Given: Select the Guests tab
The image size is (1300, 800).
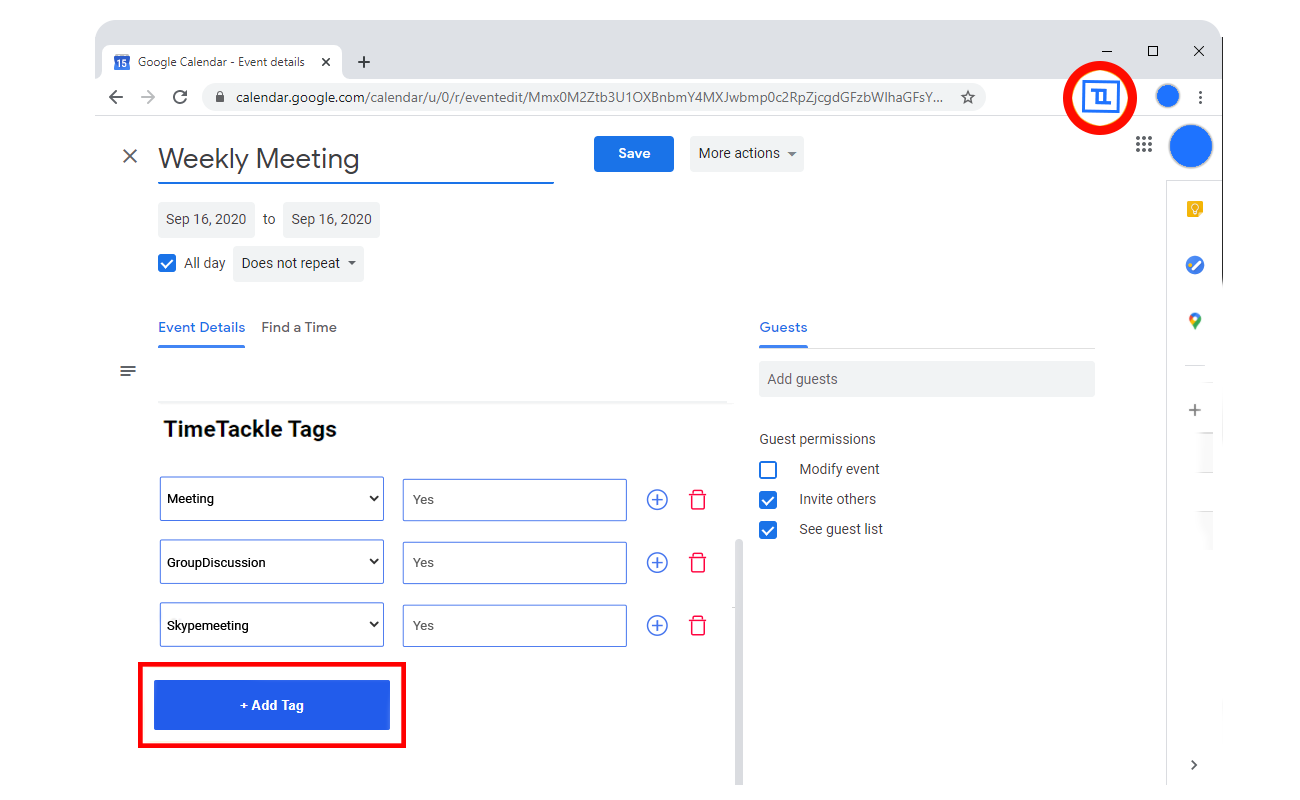Looking at the screenshot, I should [783, 327].
